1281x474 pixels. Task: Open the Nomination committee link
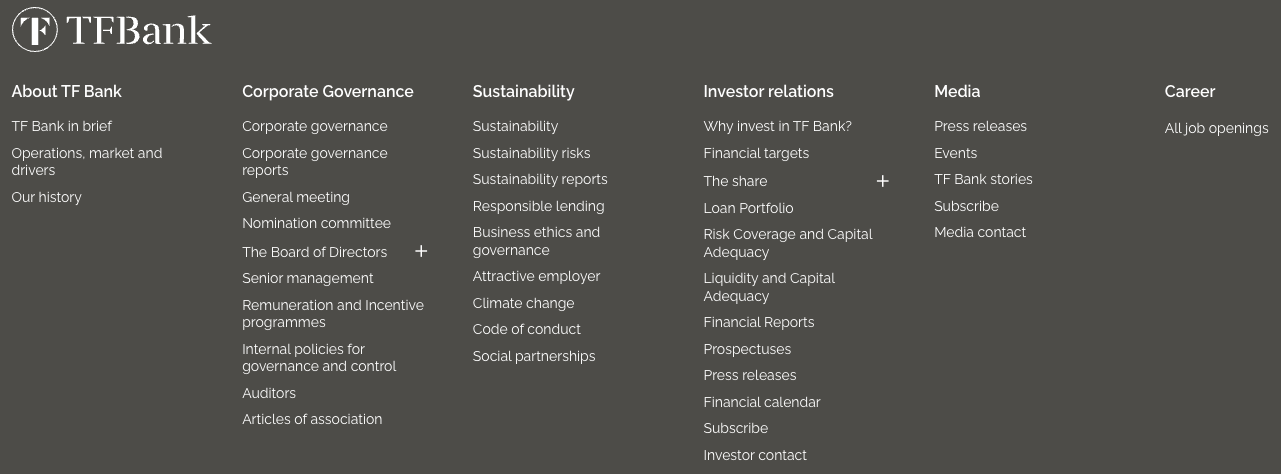316,223
